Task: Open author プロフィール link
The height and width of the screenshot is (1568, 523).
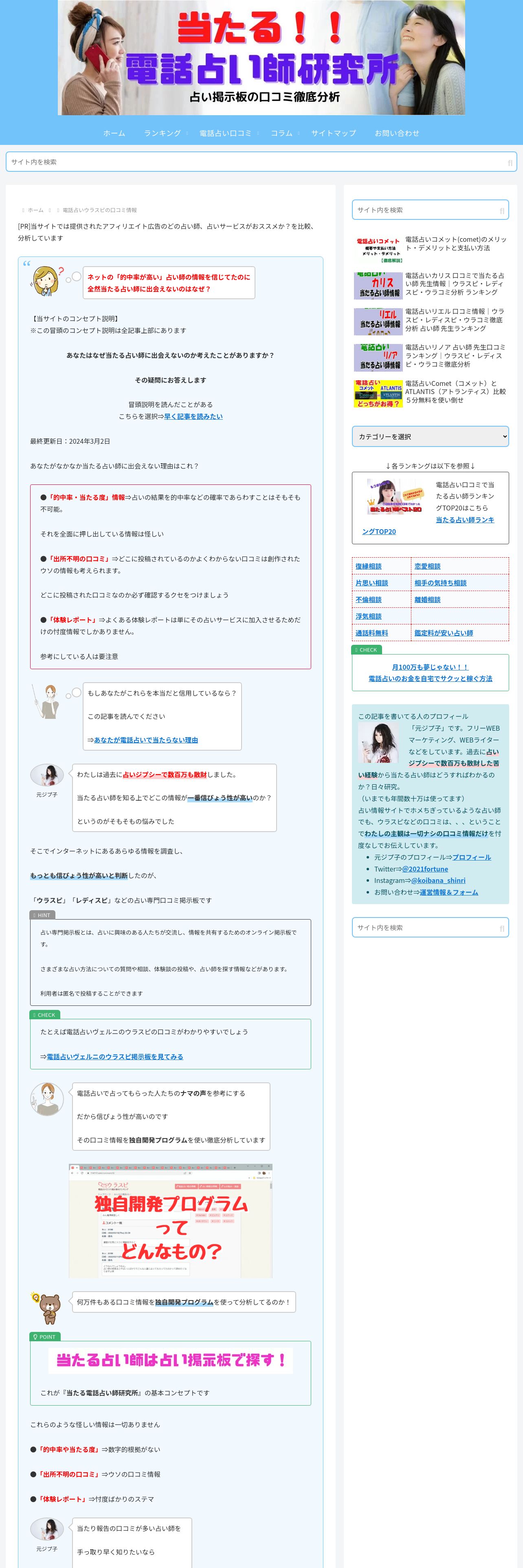Action: tap(471, 857)
